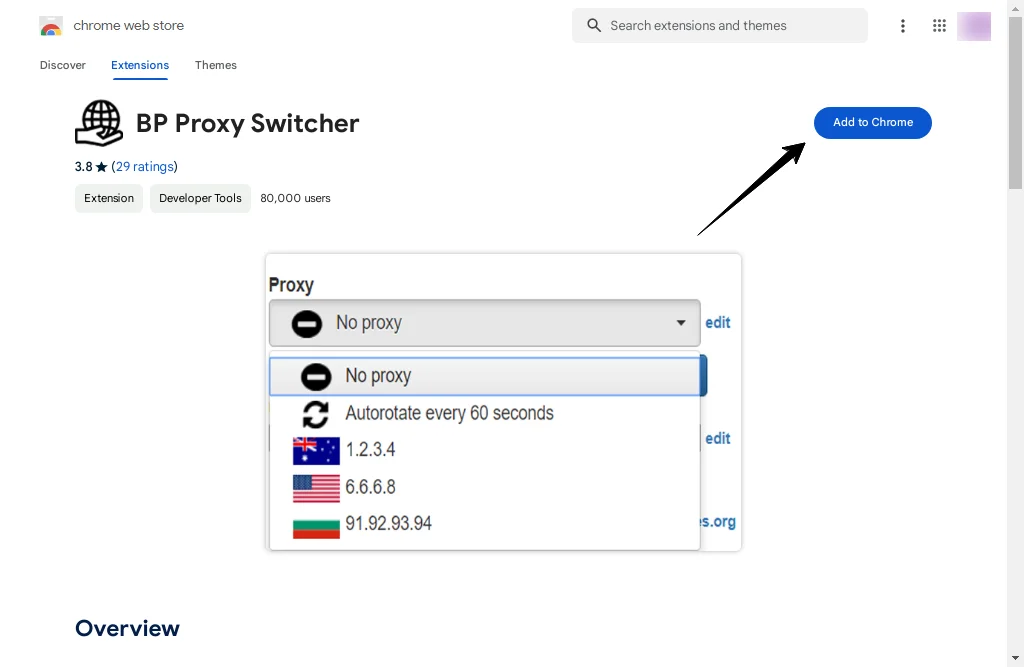The height and width of the screenshot is (667, 1024).
Task: Click the 80,000 users text
Action: point(295,198)
